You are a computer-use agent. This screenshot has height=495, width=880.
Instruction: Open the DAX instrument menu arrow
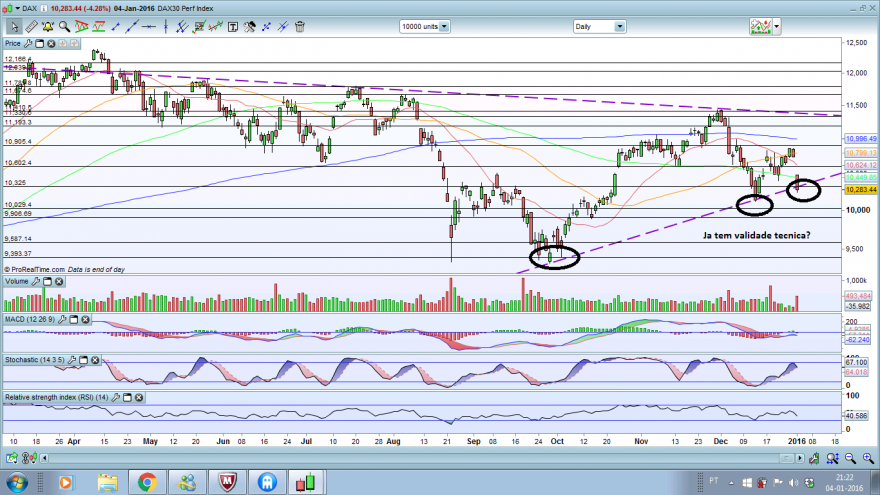(17, 8)
